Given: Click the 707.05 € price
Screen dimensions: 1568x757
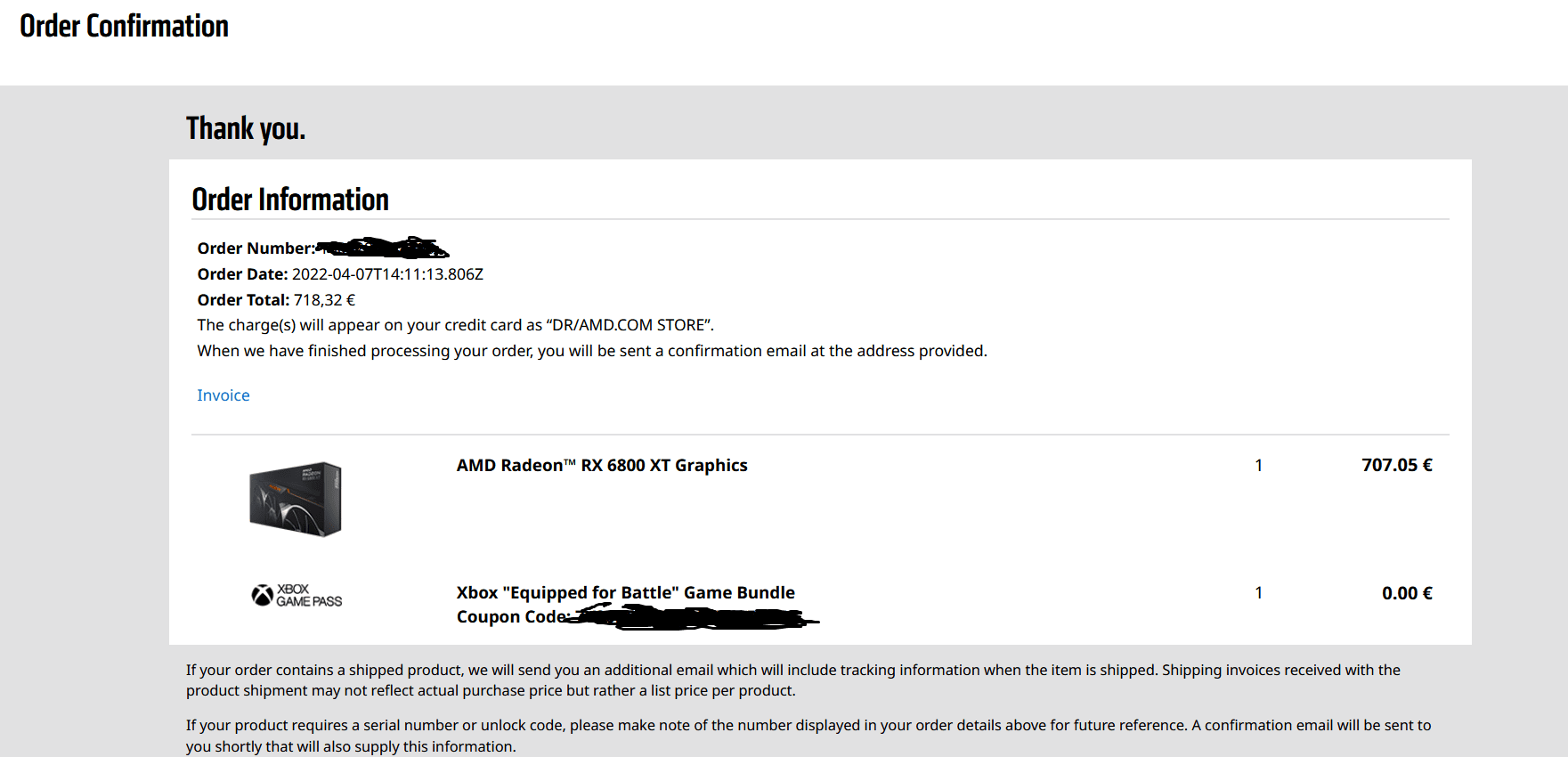Looking at the screenshot, I should [x=1396, y=465].
